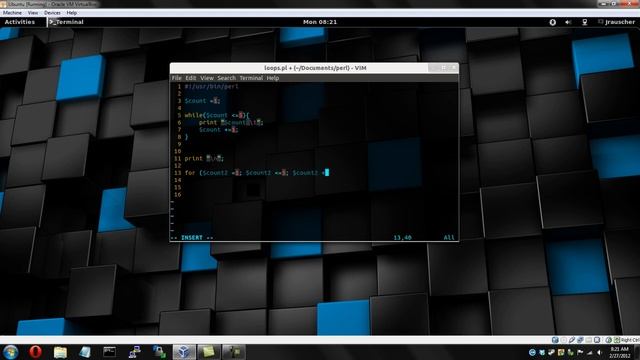640x360 pixels.
Task: Open the jrauscher user menu
Action: pos(616,22)
